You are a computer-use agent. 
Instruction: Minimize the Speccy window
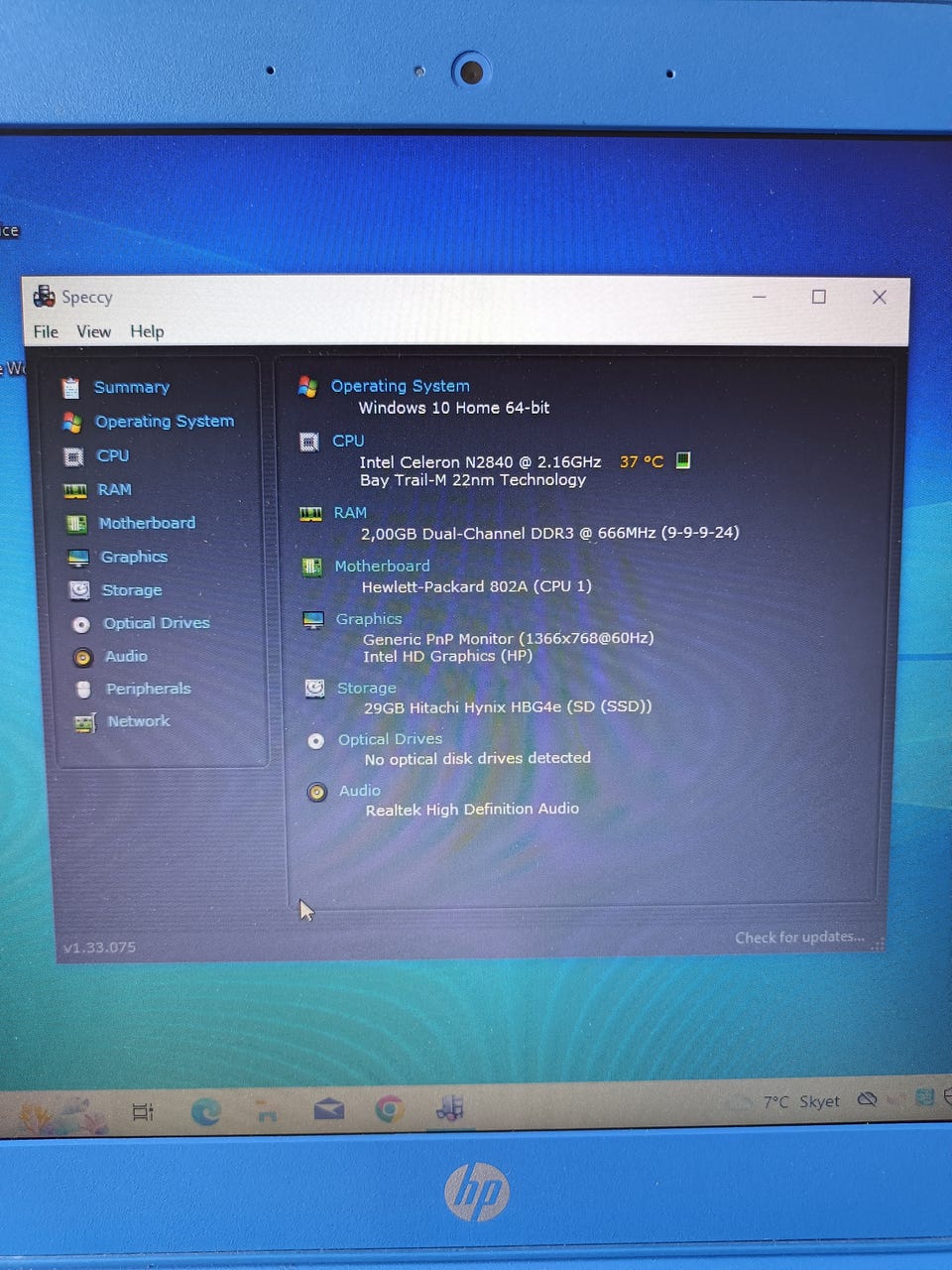(x=760, y=297)
